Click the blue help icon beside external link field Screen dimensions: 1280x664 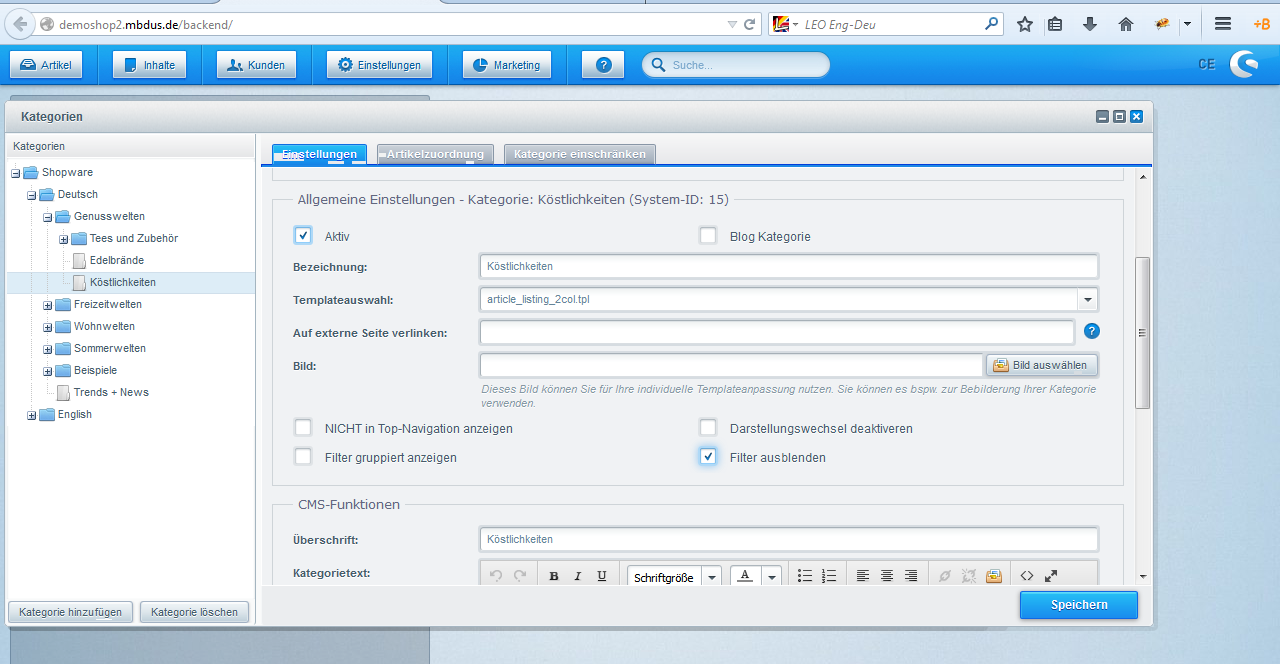1092,331
